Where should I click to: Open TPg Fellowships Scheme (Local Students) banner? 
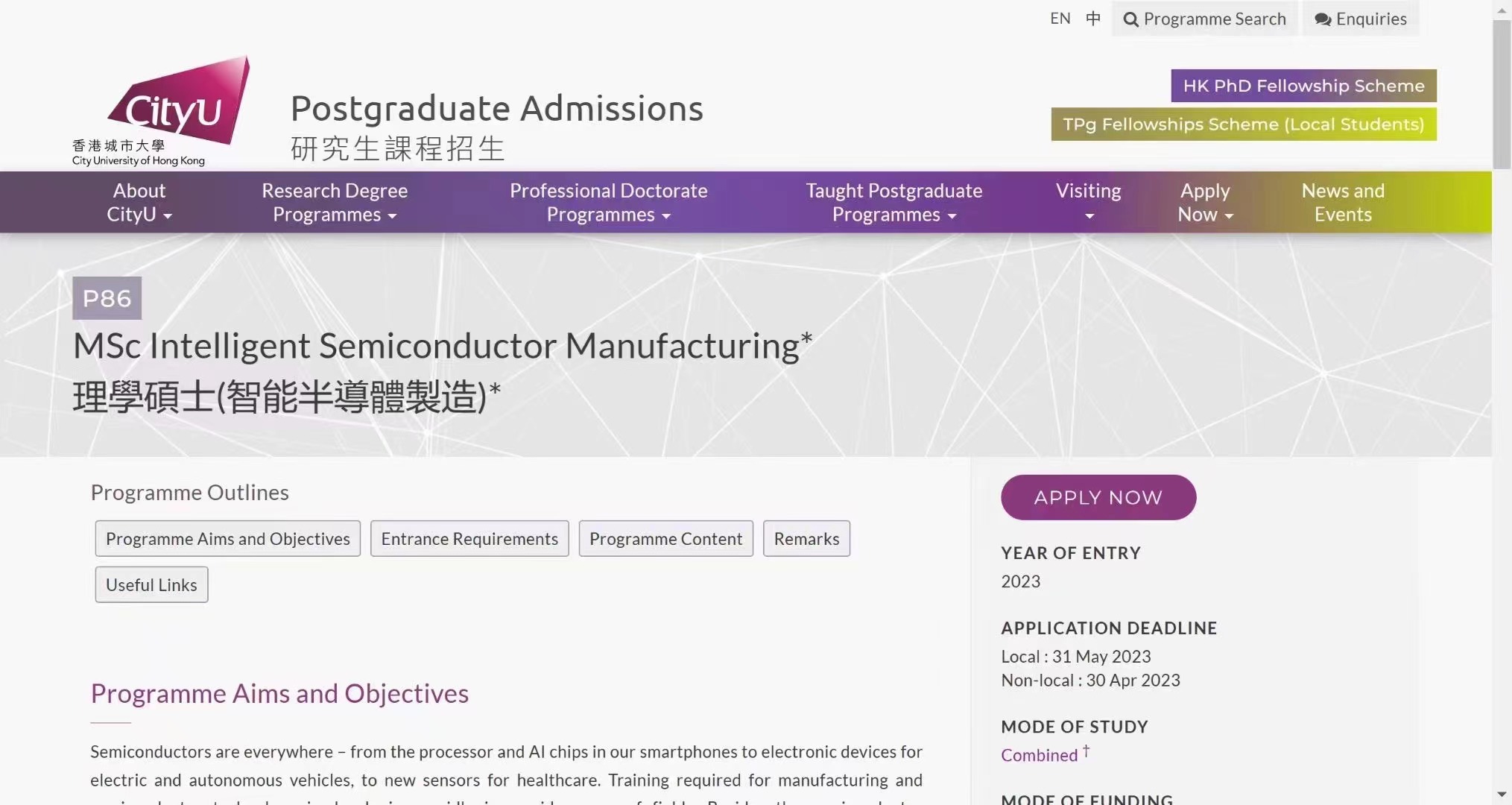point(1244,124)
